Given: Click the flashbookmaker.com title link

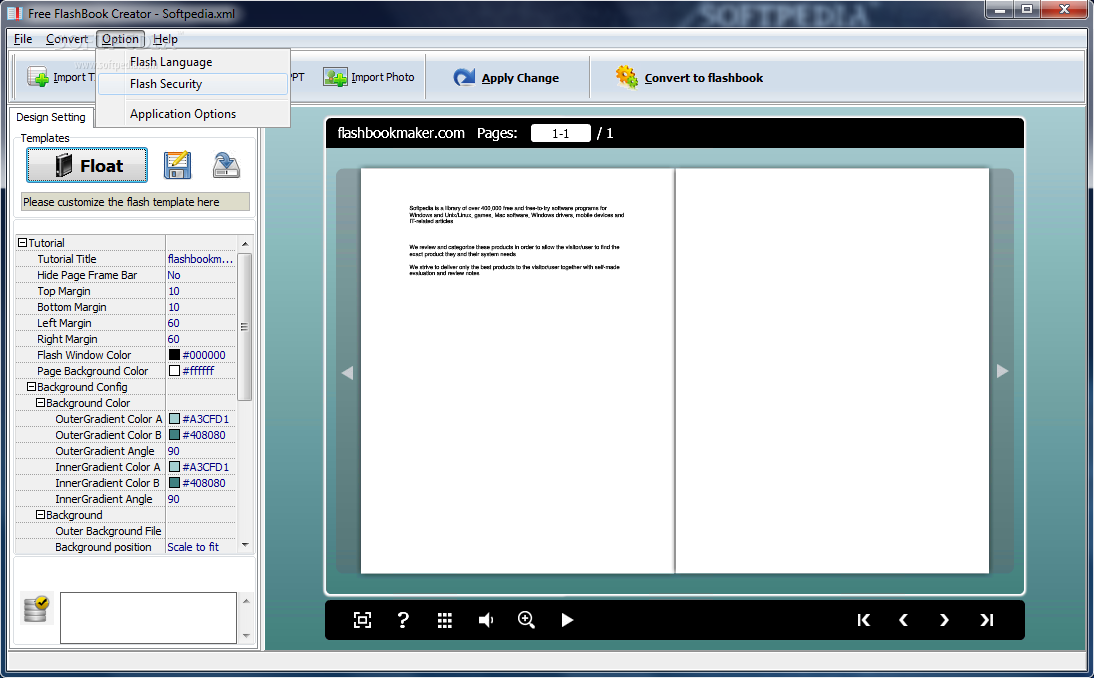Looking at the screenshot, I should point(400,133).
